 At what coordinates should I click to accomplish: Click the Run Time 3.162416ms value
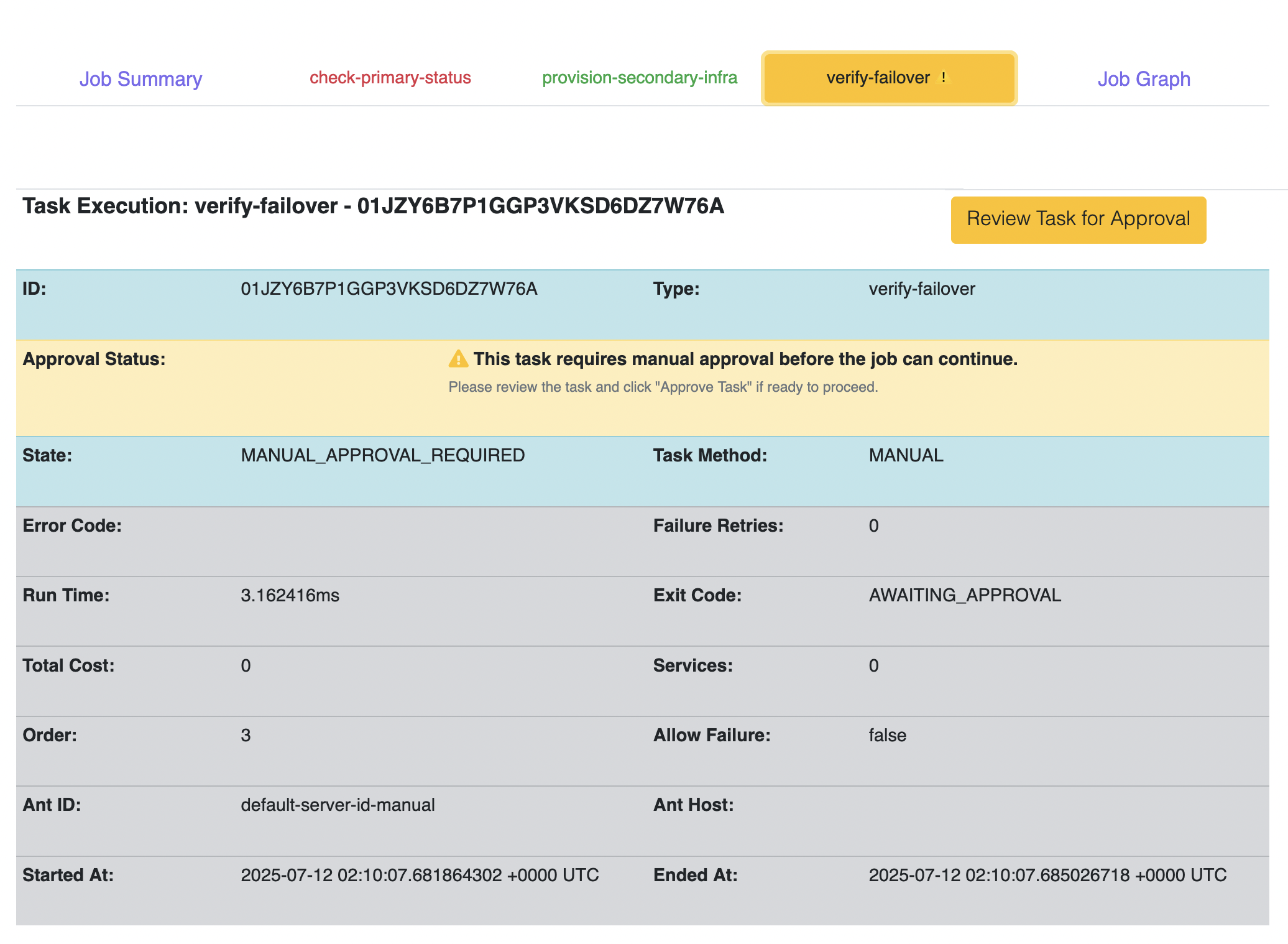tap(290, 596)
